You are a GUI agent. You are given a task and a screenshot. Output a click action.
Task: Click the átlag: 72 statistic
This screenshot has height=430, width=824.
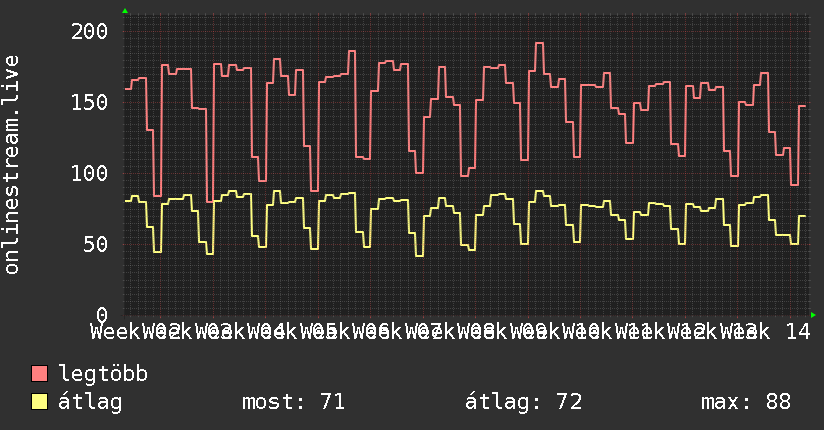click(x=523, y=402)
